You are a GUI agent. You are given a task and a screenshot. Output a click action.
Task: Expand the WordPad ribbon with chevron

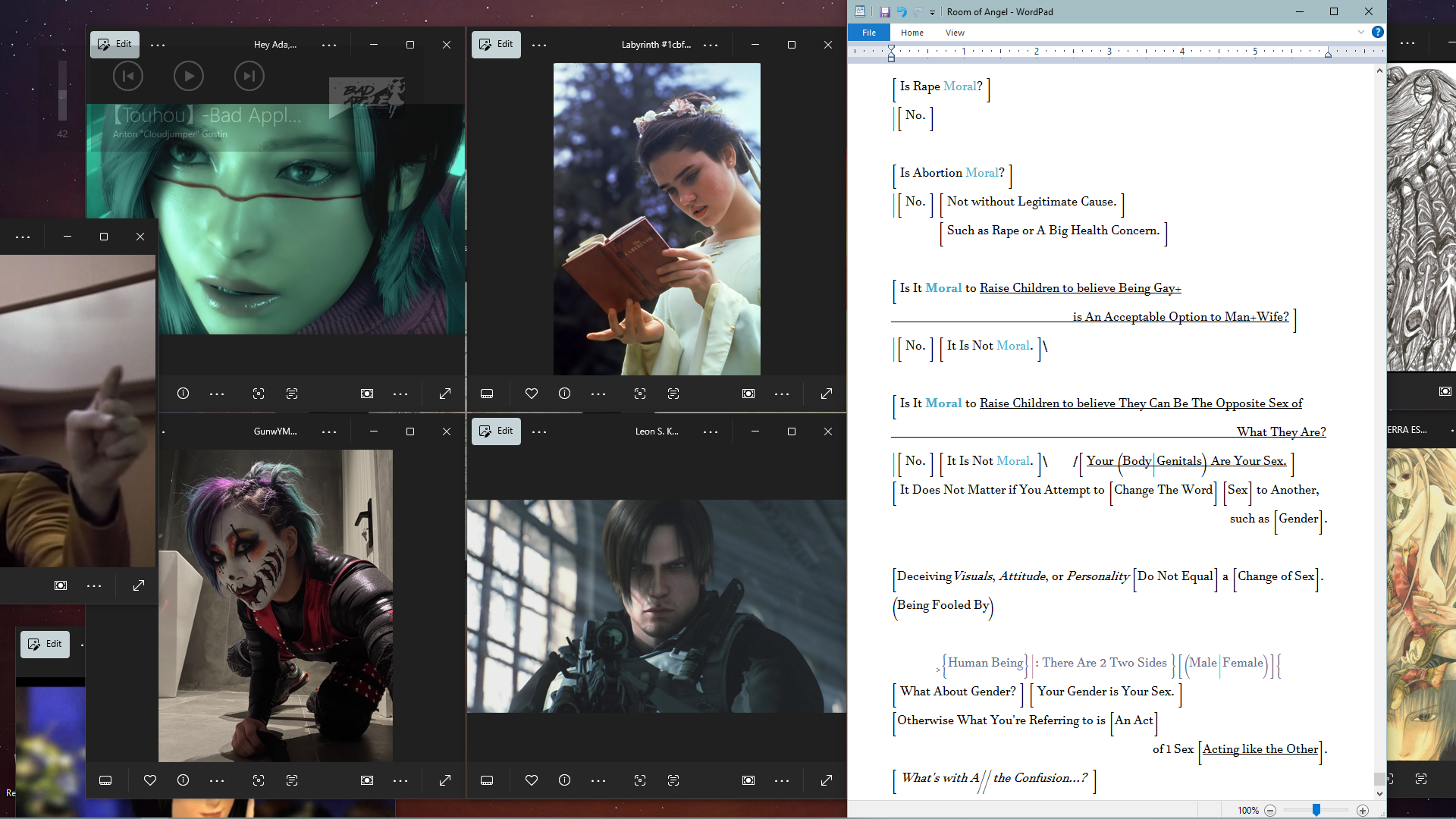tap(1361, 32)
